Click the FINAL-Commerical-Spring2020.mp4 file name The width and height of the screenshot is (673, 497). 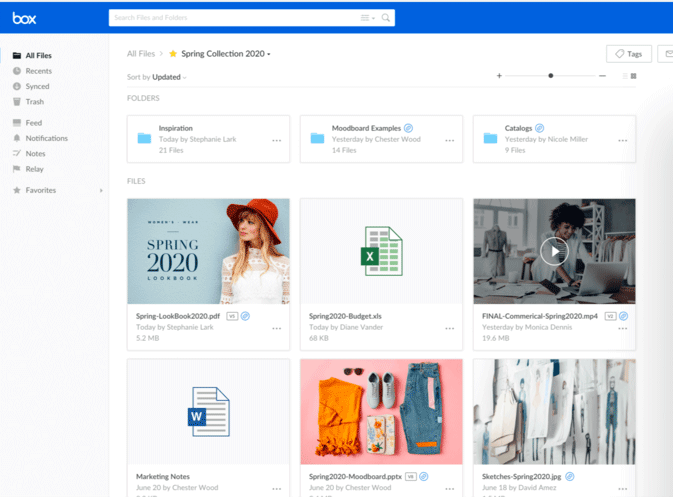[x=540, y=316]
